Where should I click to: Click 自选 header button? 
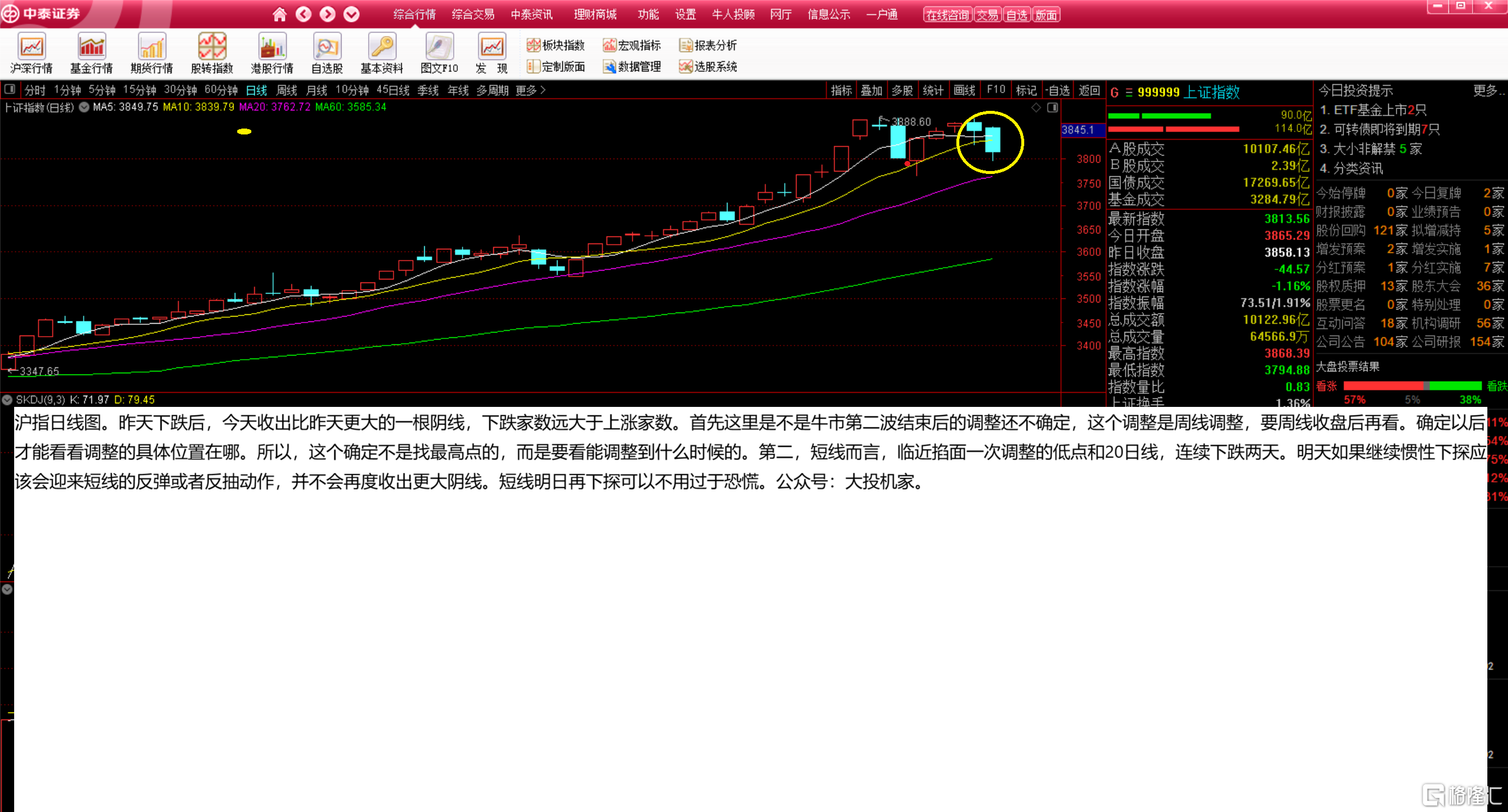[1017, 15]
